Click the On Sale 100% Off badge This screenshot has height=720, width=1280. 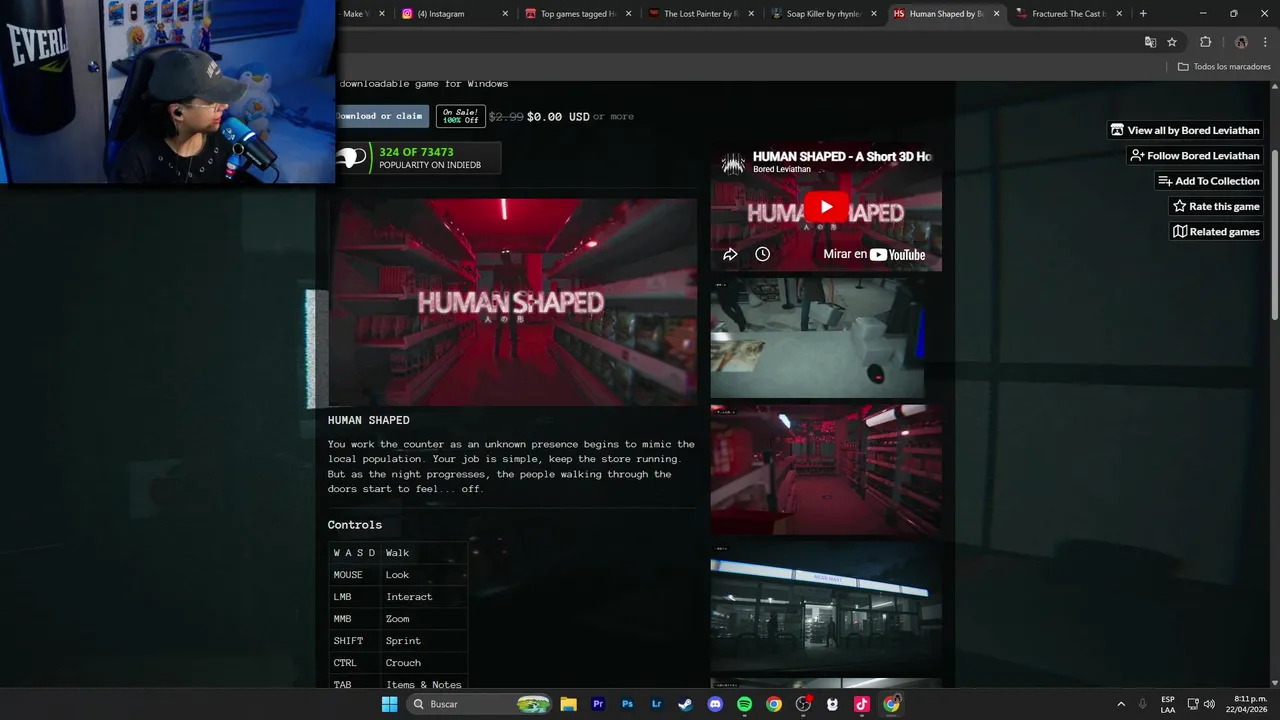pos(460,116)
